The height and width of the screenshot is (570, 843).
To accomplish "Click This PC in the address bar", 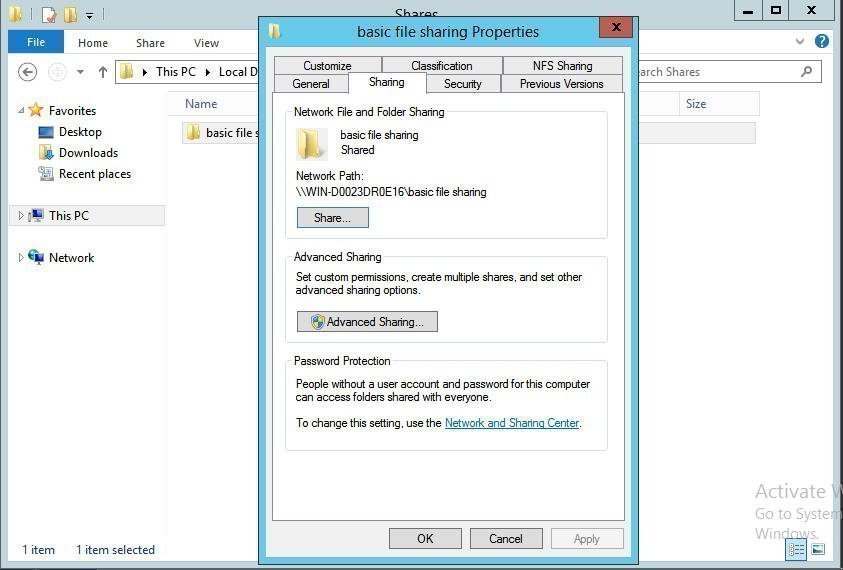I will pos(176,72).
